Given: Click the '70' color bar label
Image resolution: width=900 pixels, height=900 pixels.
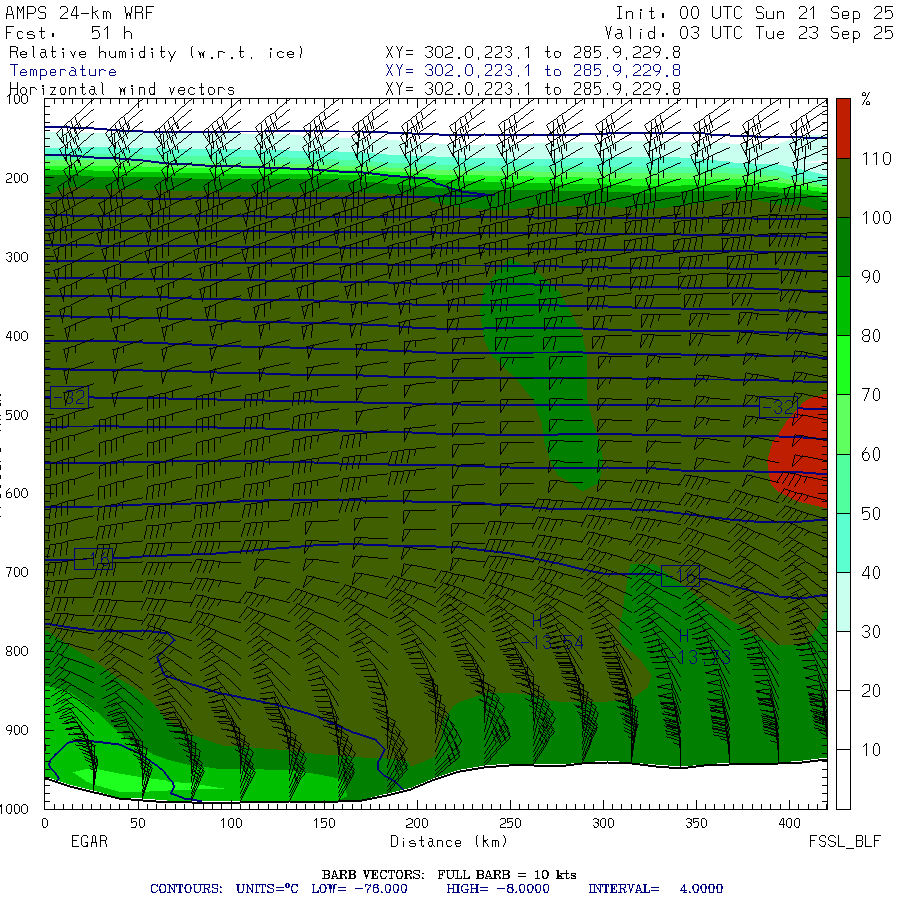Looking at the screenshot, I should [871, 395].
